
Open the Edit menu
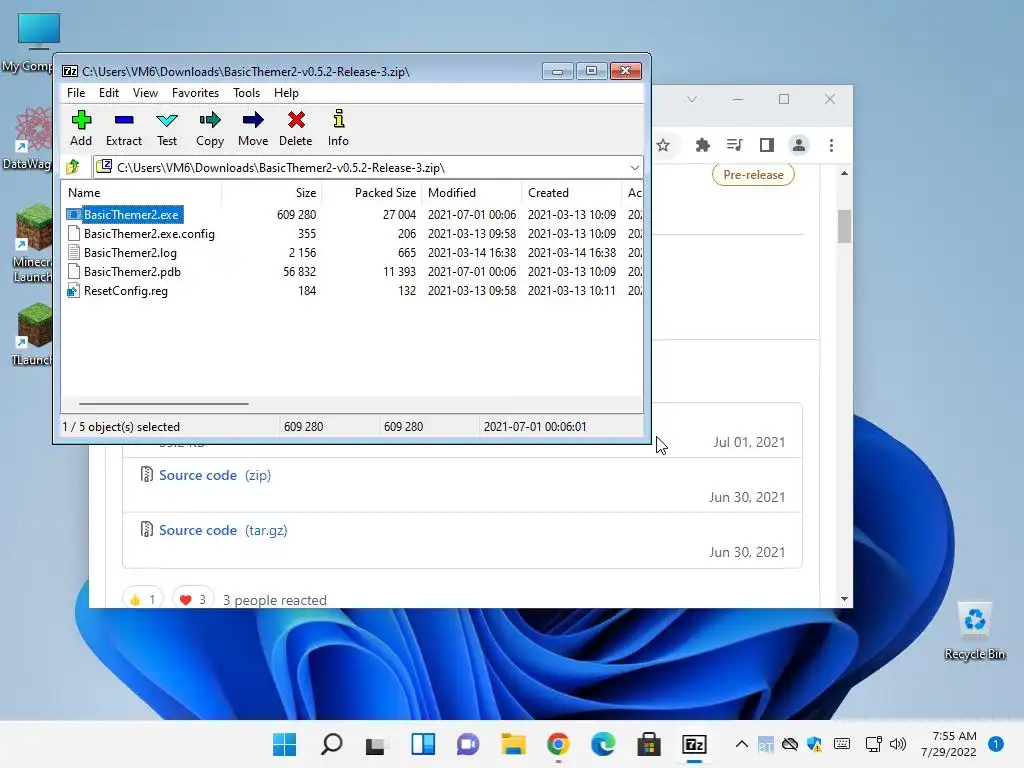(108, 93)
